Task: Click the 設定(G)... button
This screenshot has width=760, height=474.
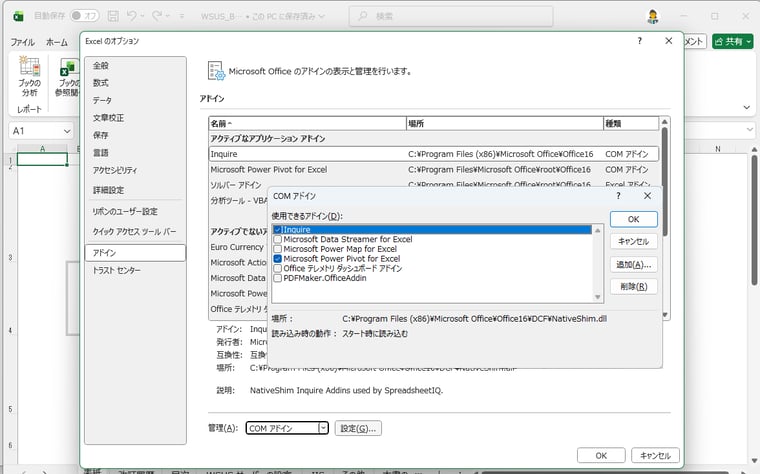Action: coord(358,428)
